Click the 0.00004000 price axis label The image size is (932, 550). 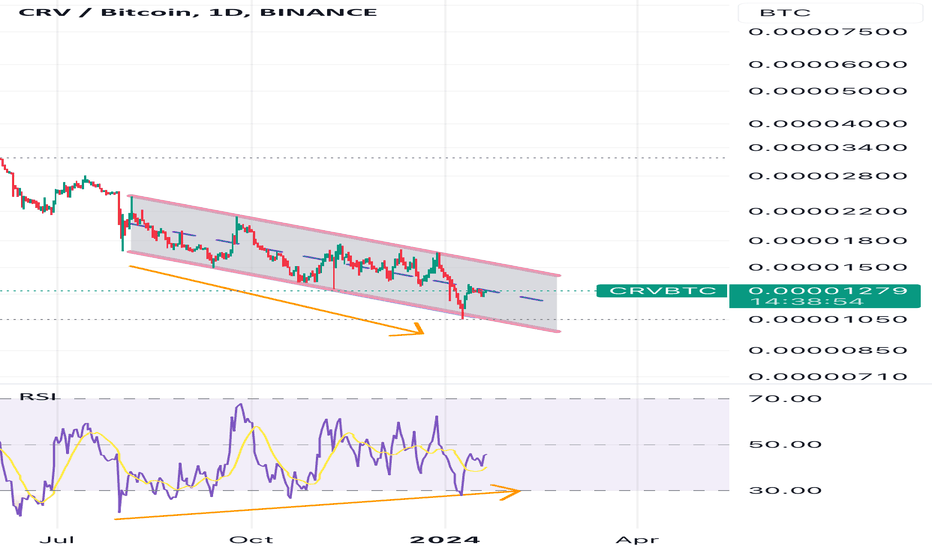click(828, 124)
